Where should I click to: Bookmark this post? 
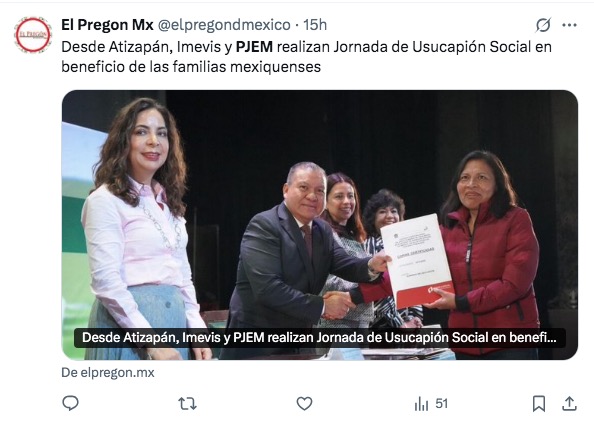tap(539, 404)
